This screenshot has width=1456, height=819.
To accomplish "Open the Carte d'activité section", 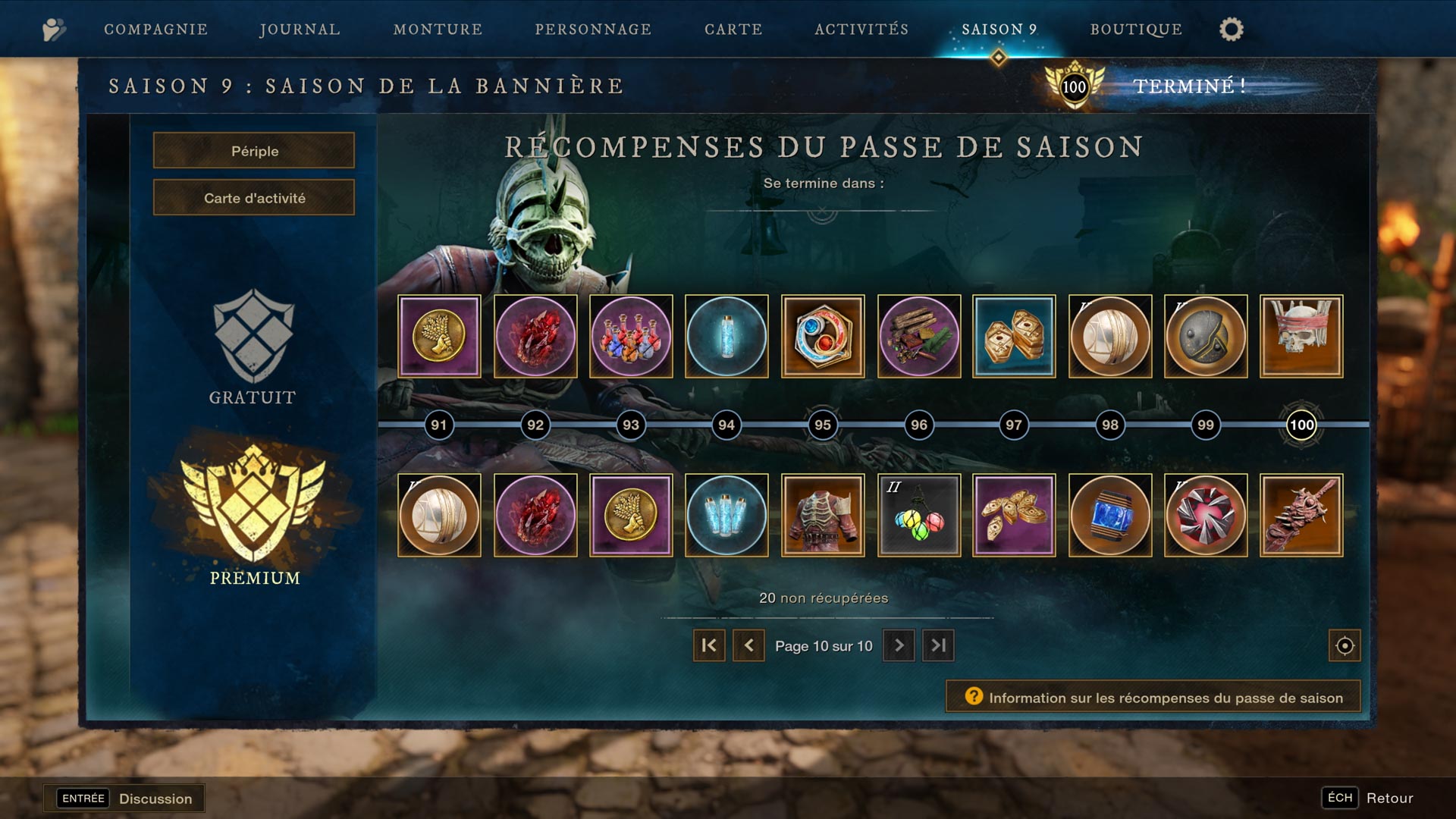I will pos(254,198).
